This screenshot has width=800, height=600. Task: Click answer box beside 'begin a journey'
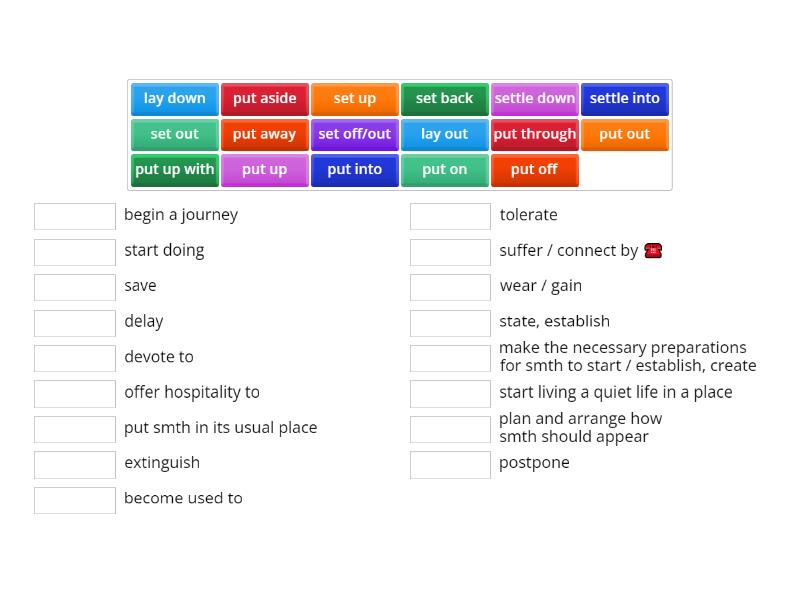pos(75,216)
